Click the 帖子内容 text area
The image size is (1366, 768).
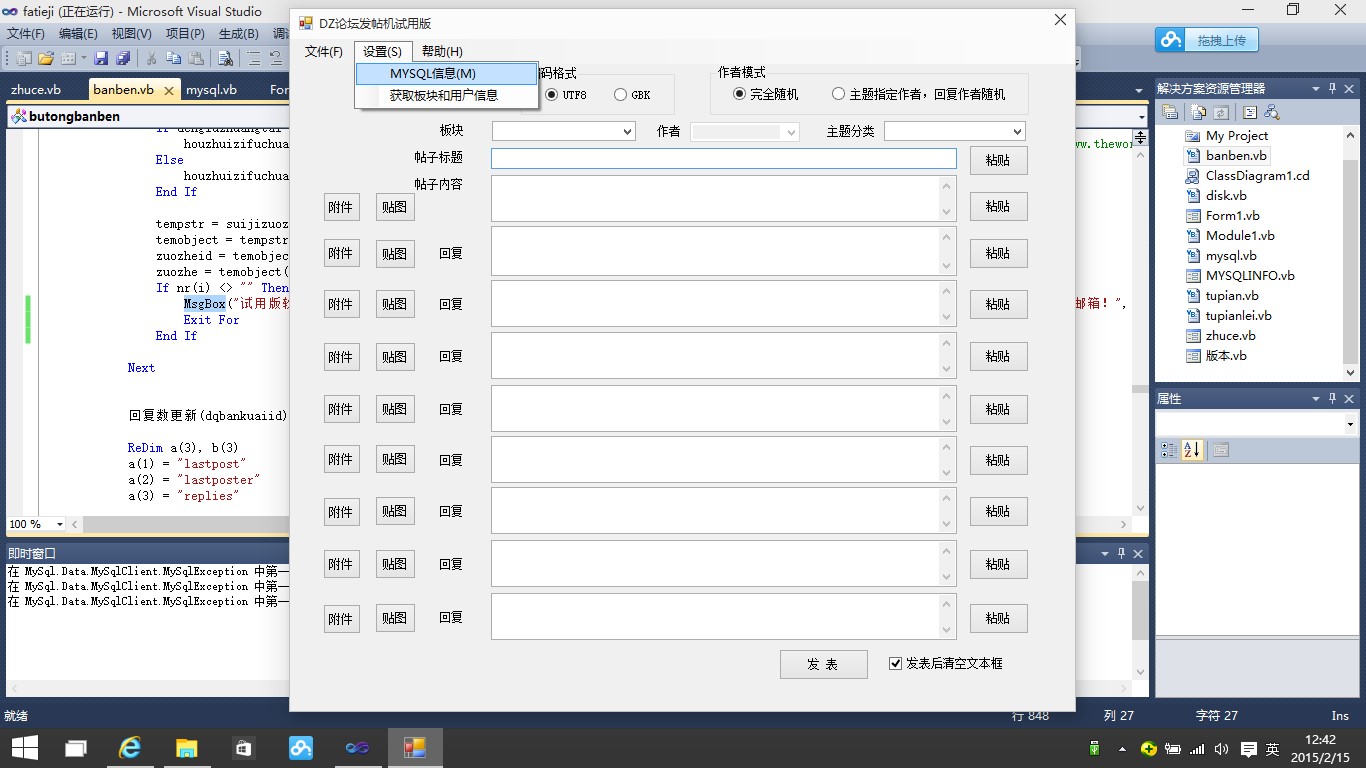click(x=724, y=198)
